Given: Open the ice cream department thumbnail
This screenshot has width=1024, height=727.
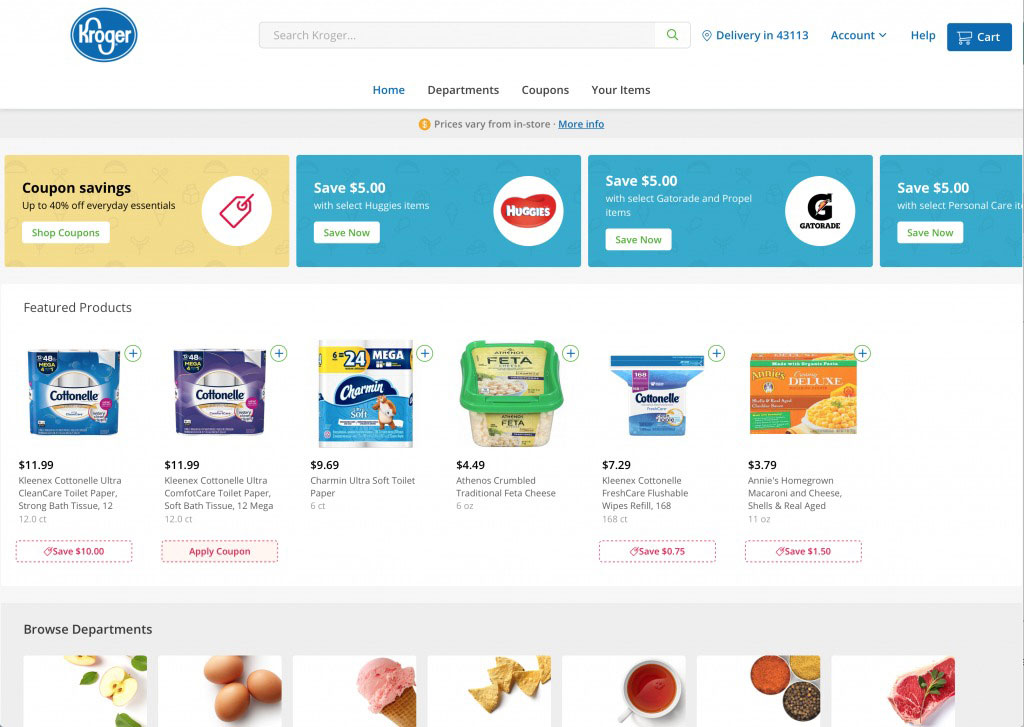Looking at the screenshot, I should point(355,691).
